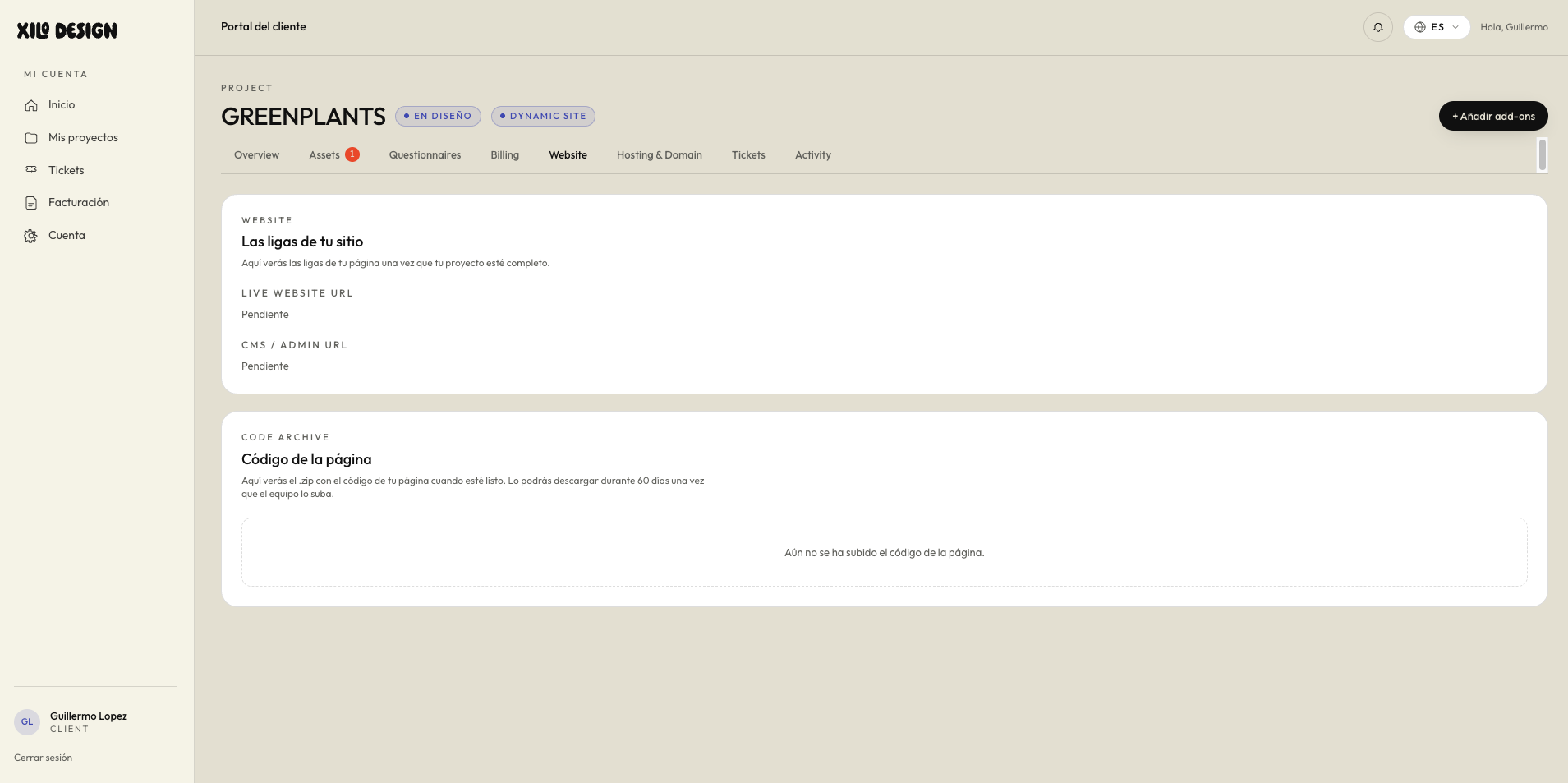Click the DYNAMIC SITE badge

543,117
